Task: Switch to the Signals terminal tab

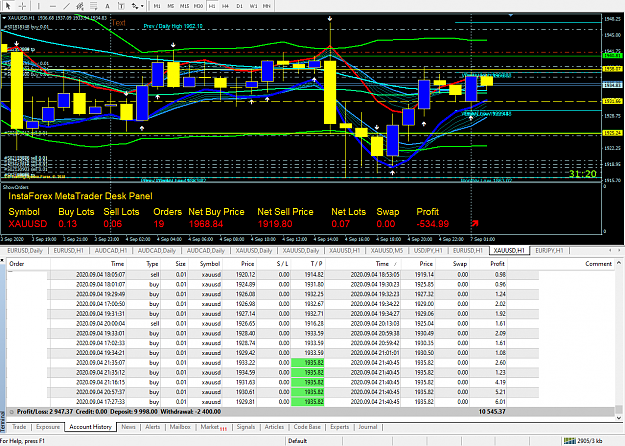Action: 246,427
